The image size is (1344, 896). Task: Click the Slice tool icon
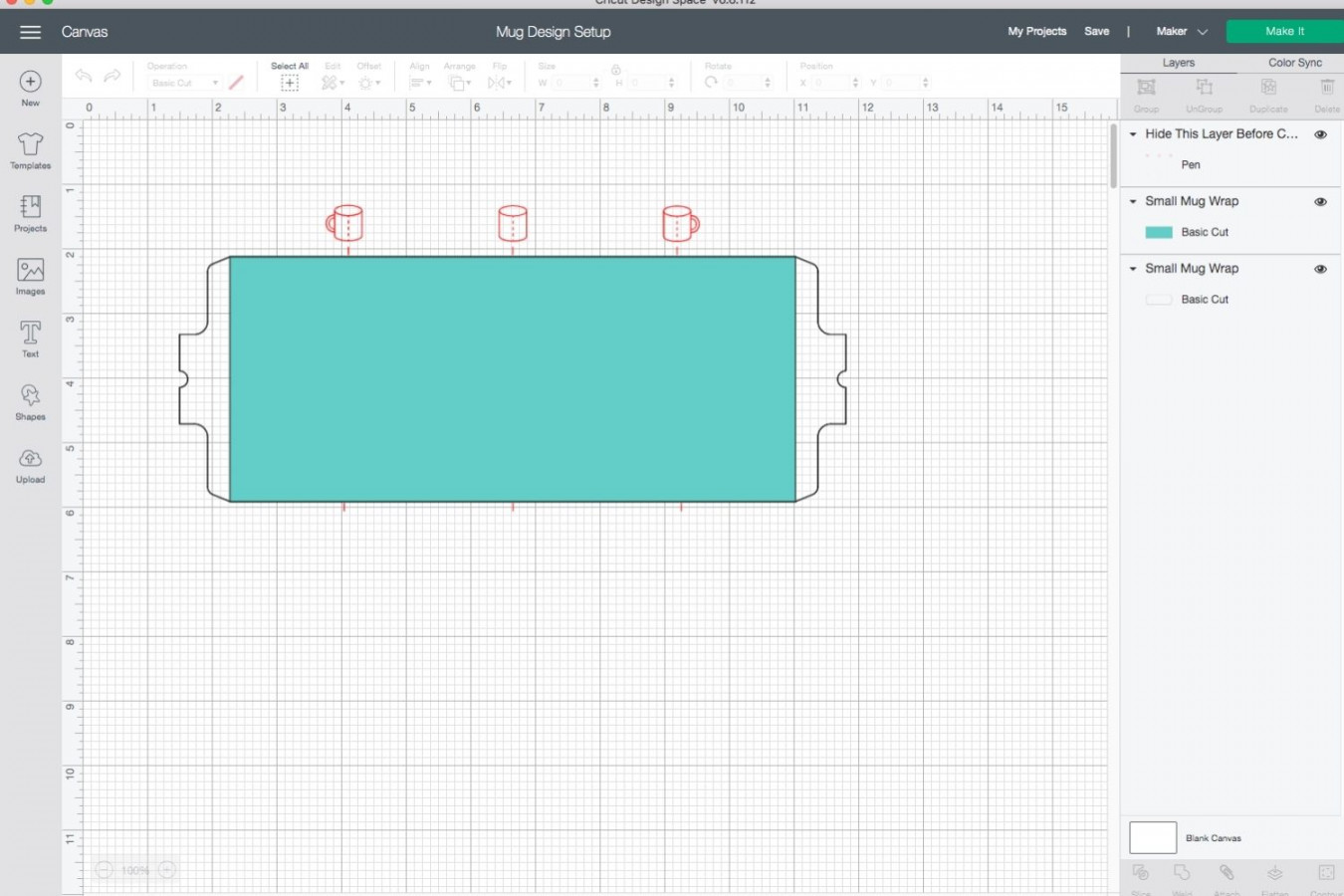(1141, 873)
